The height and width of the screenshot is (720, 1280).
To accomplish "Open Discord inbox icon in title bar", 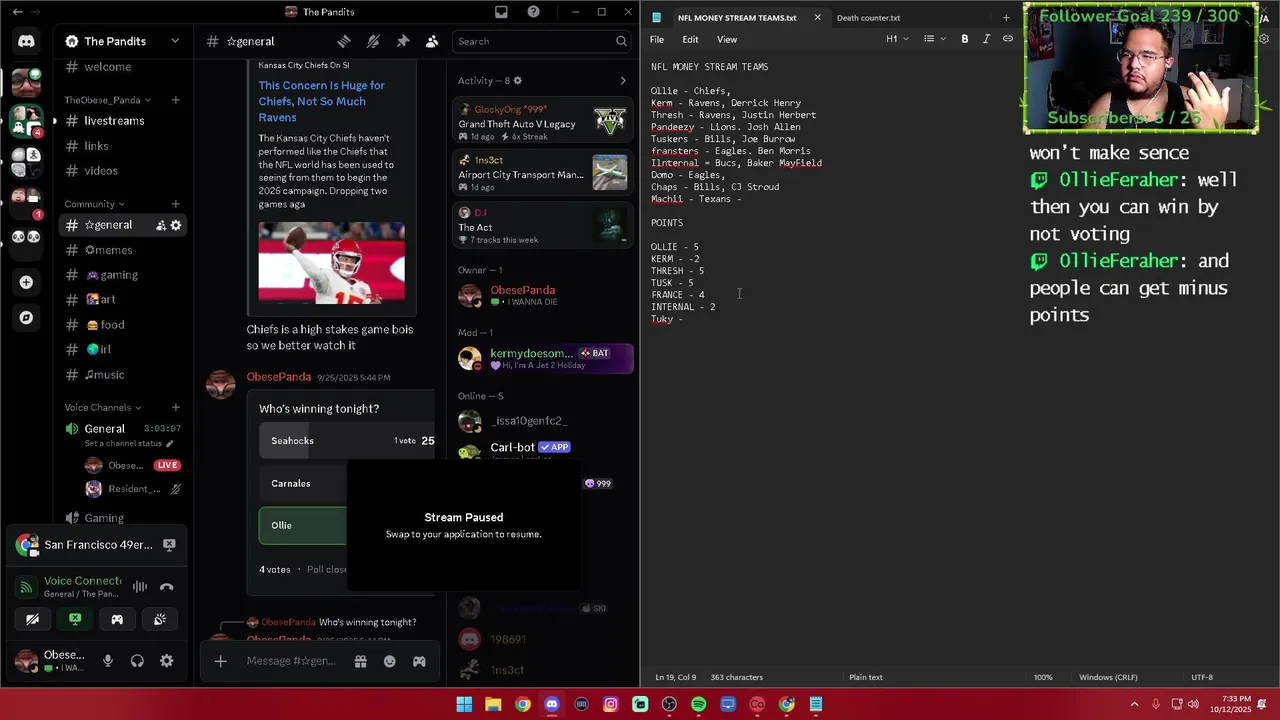I will [501, 12].
